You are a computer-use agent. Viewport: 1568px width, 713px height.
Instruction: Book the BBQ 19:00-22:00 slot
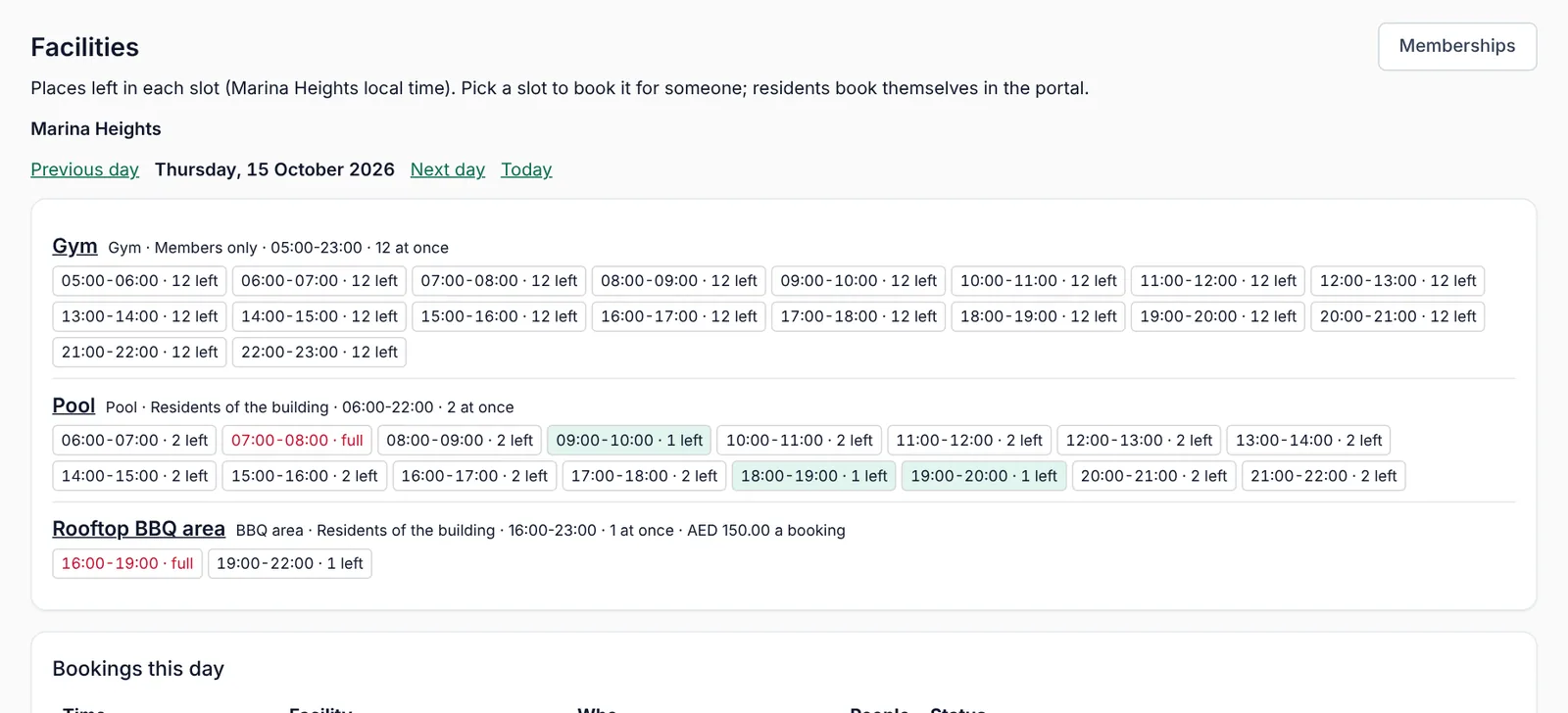click(x=290, y=564)
